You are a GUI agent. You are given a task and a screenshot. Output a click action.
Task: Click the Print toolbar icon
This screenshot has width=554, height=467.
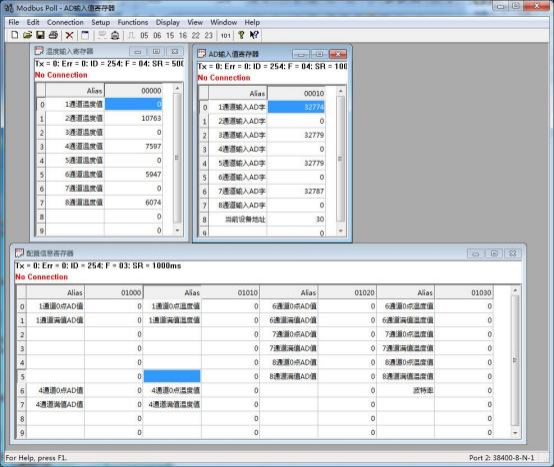[x=53, y=35]
